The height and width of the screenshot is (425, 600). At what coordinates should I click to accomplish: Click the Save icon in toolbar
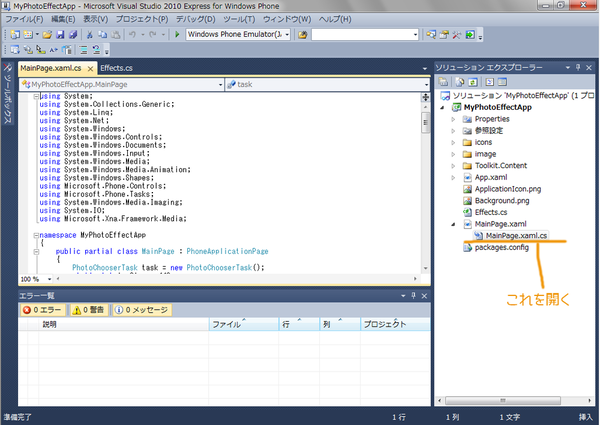pyautogui.click(x=60, y=35)
